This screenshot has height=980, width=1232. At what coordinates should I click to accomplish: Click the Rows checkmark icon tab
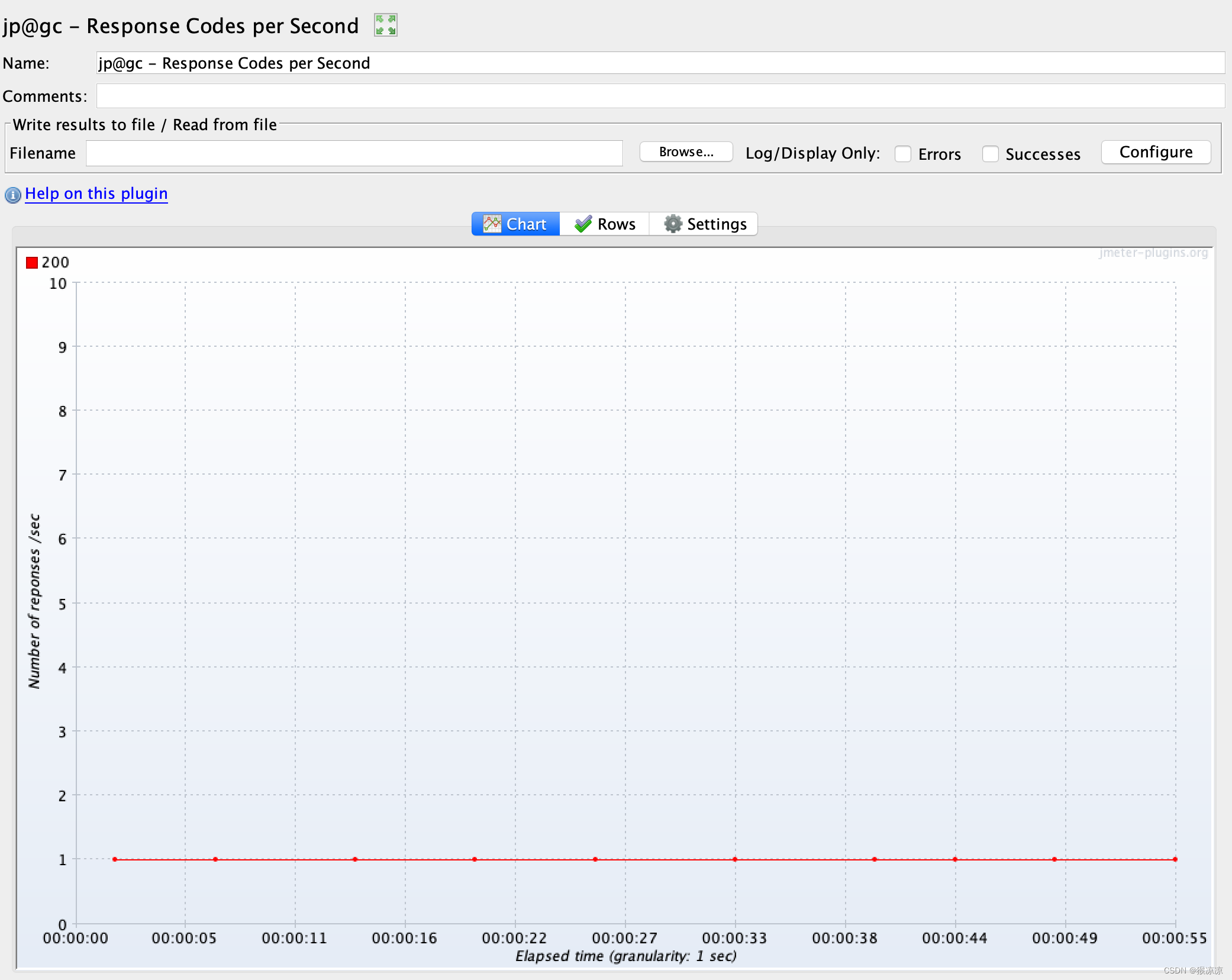[x=605, y=224]
